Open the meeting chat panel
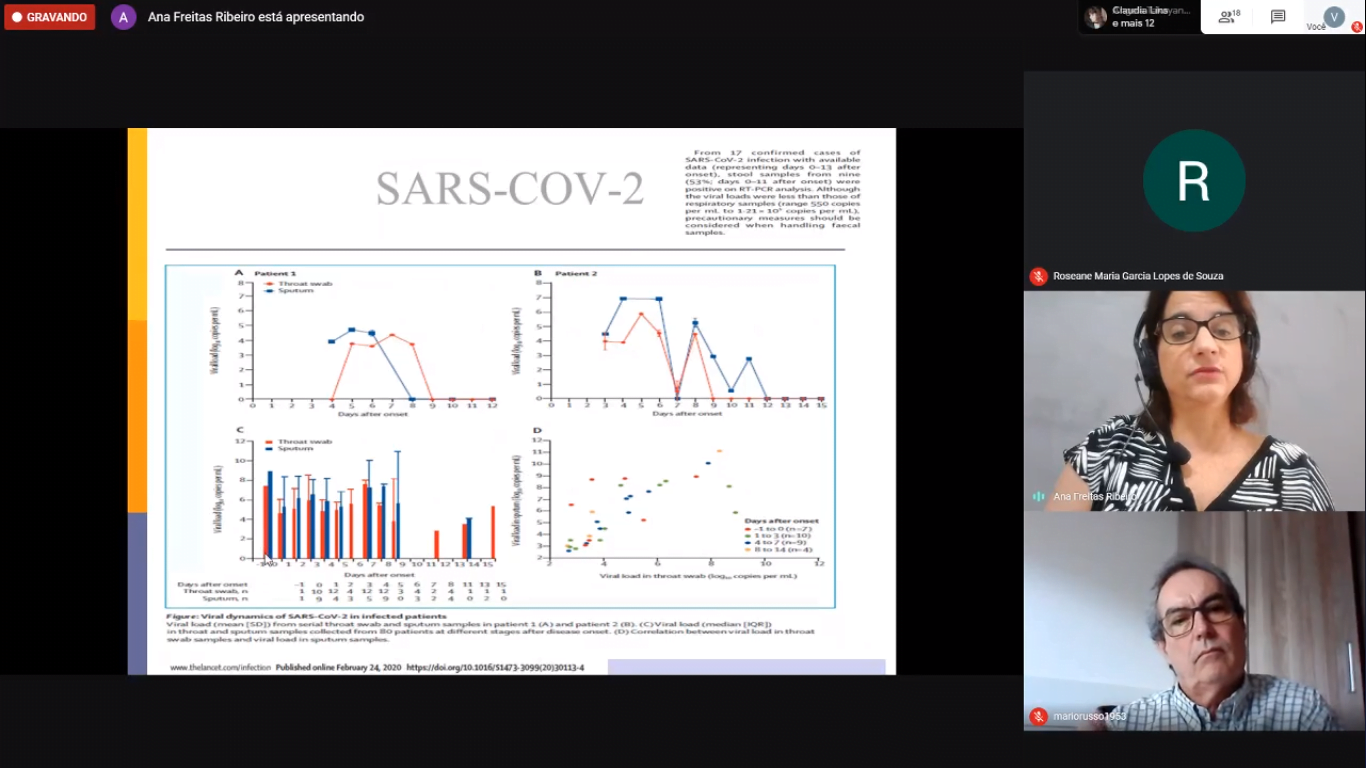This screenshot has width=1366, height=768. [x=1277, y=17]
